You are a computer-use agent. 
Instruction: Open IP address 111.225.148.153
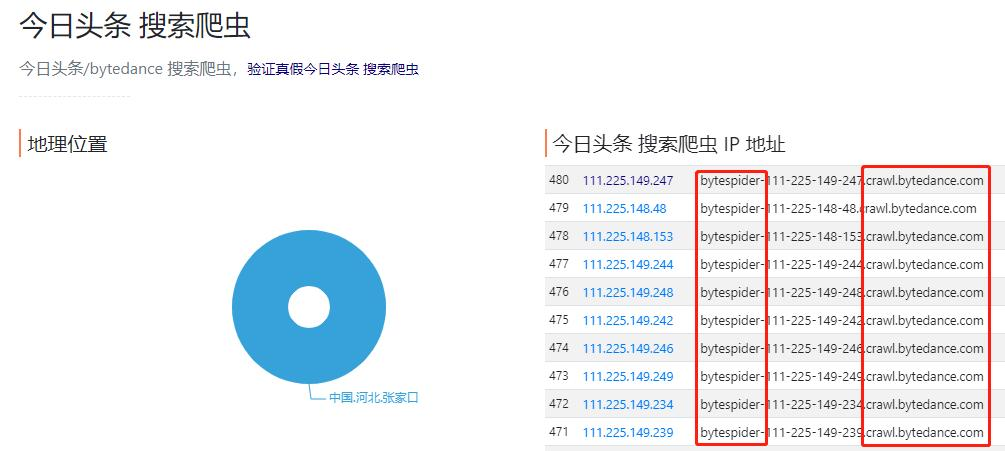[x=628, y=236]
